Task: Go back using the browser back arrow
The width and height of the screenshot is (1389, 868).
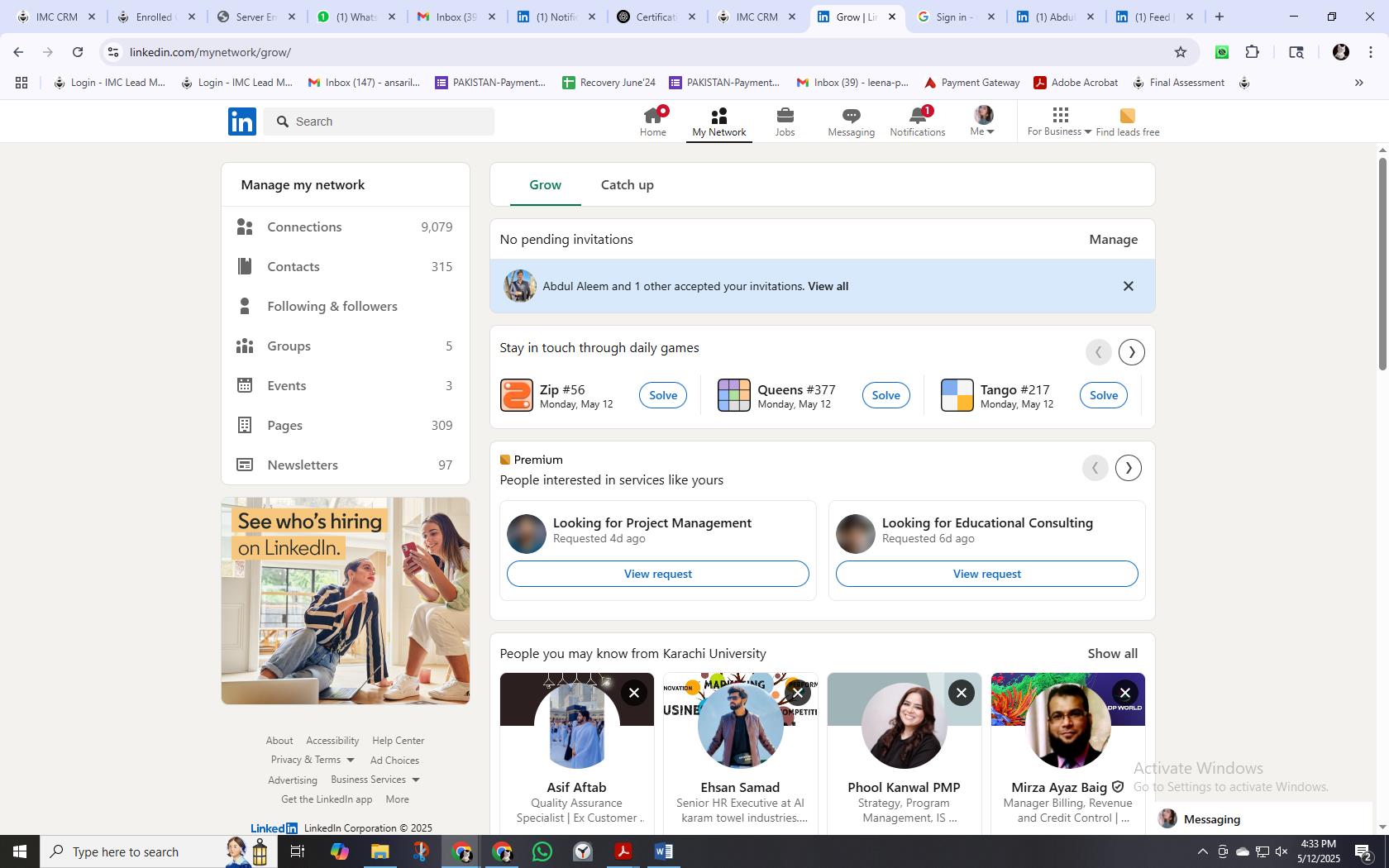Action: (18, 52)
